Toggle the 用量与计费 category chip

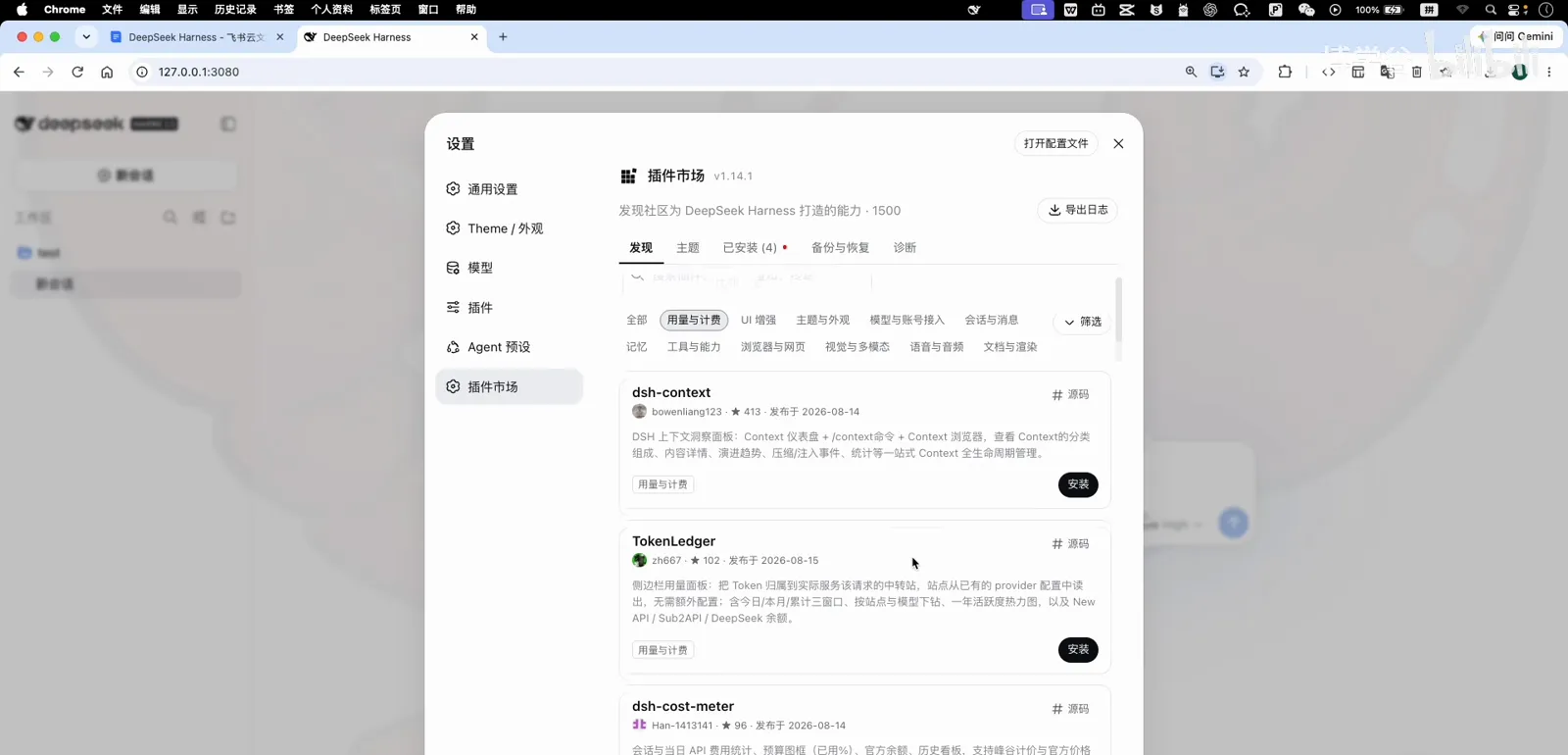pos(694,321)
